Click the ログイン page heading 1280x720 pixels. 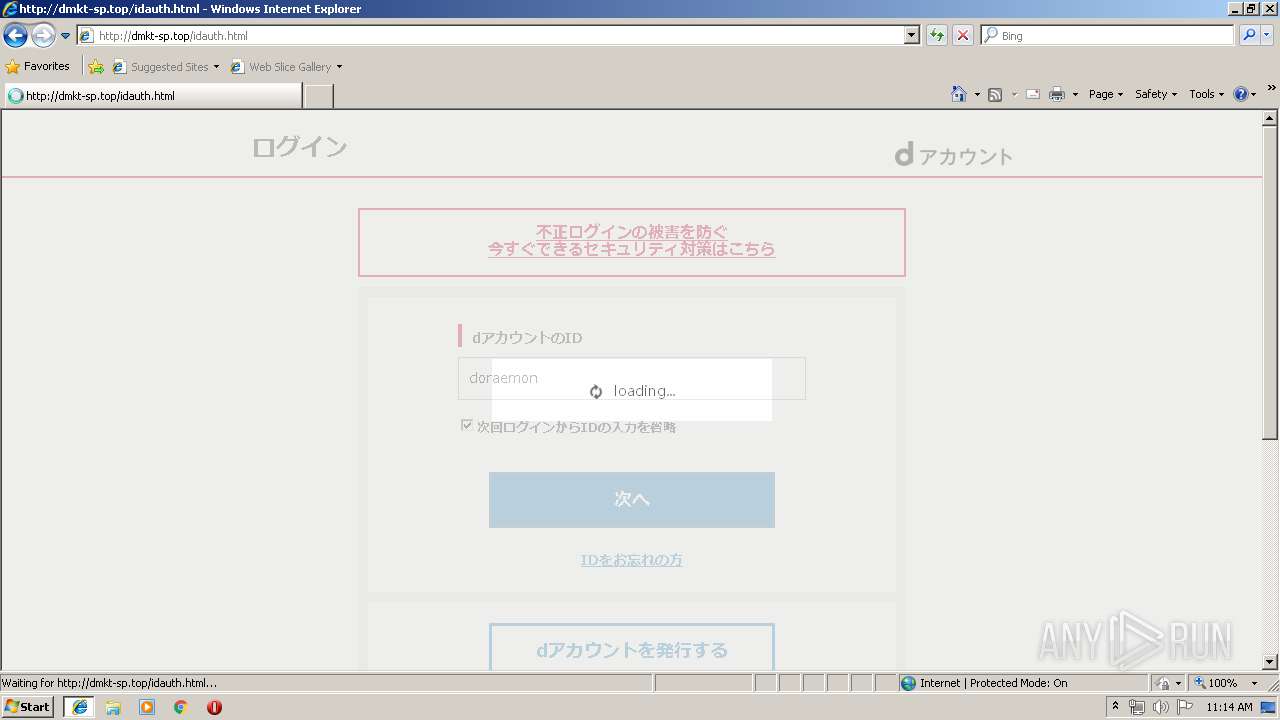299,147
